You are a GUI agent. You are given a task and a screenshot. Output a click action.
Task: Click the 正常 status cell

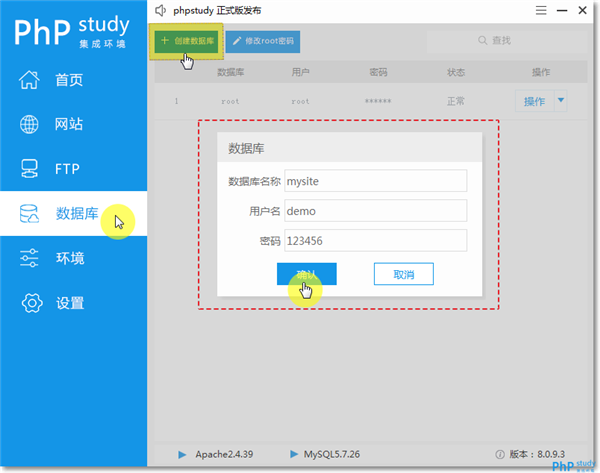(x=456, y=101)
